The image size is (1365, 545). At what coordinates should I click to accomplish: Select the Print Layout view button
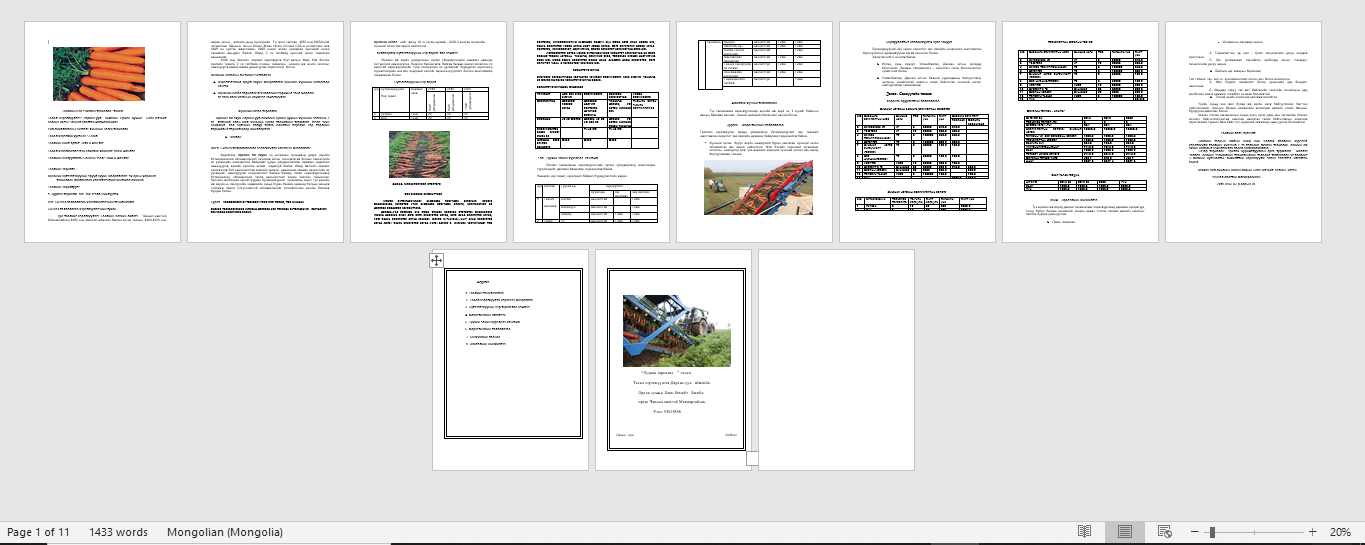pyautogui.click(x=1124, y=532)
